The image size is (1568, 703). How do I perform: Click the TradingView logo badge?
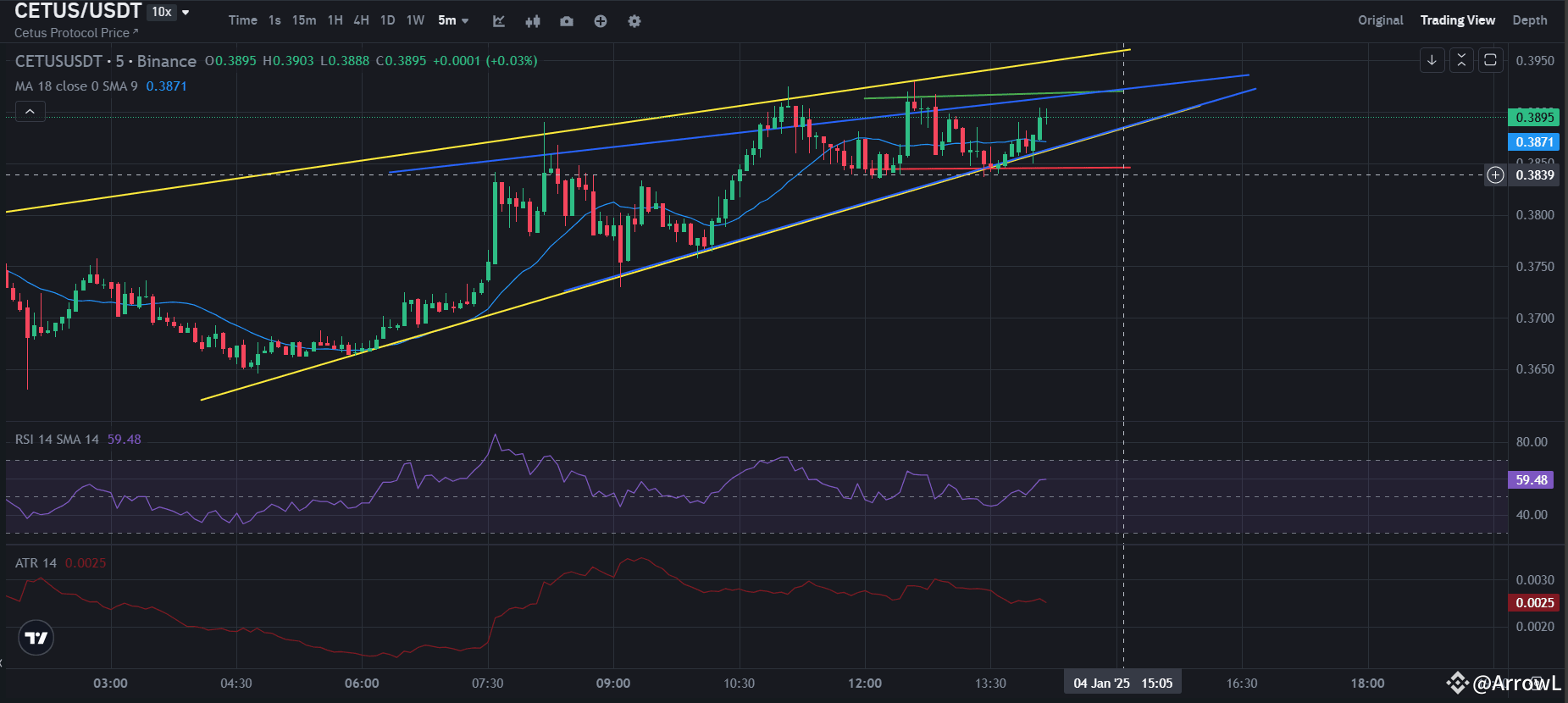tap(36, 638)
